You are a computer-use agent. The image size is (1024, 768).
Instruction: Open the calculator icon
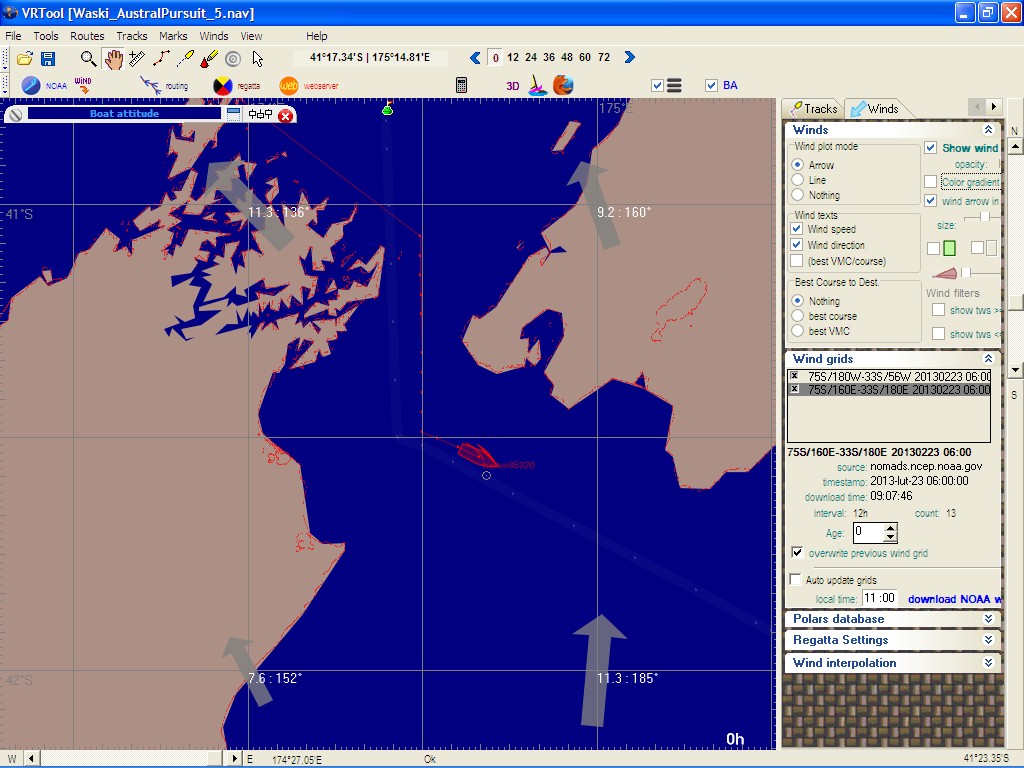[x=462, y=86]
